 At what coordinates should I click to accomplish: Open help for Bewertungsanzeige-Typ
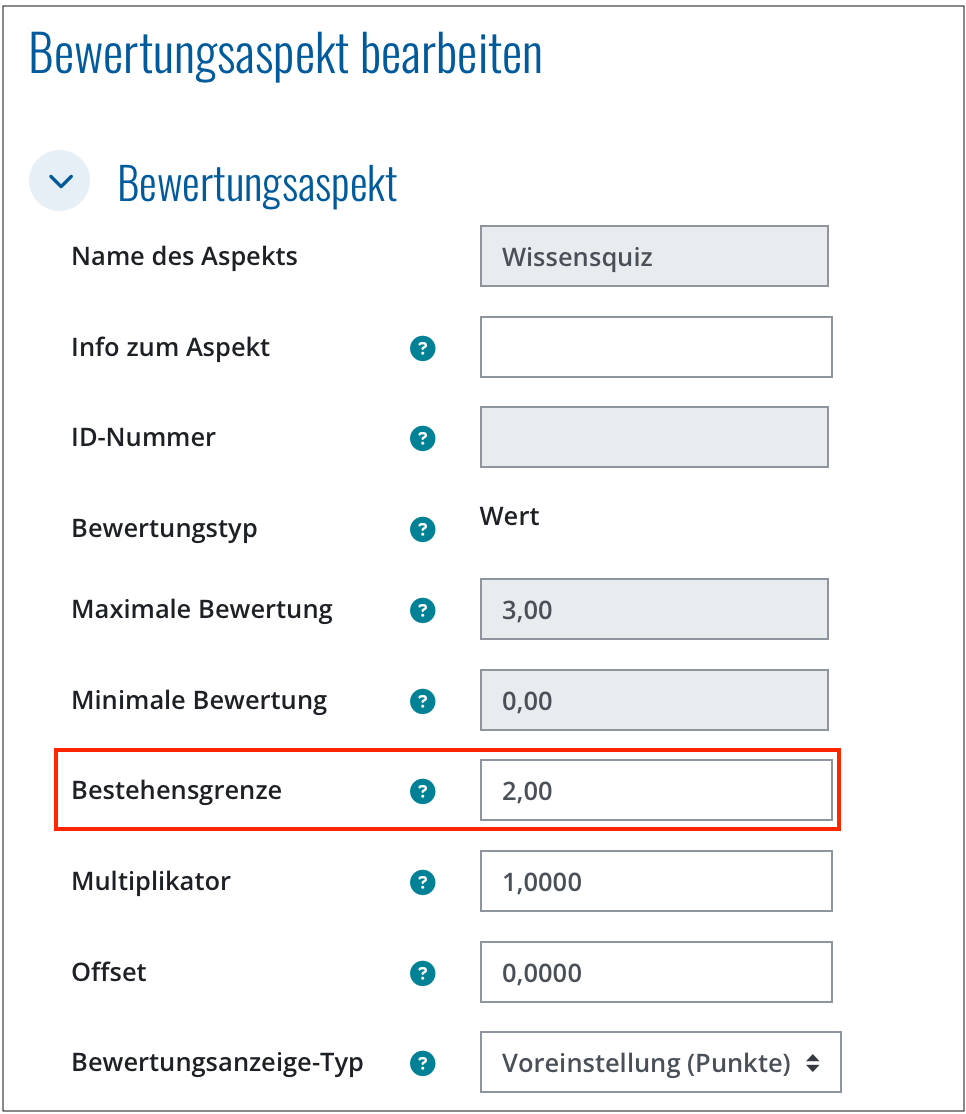[422, 1063]
